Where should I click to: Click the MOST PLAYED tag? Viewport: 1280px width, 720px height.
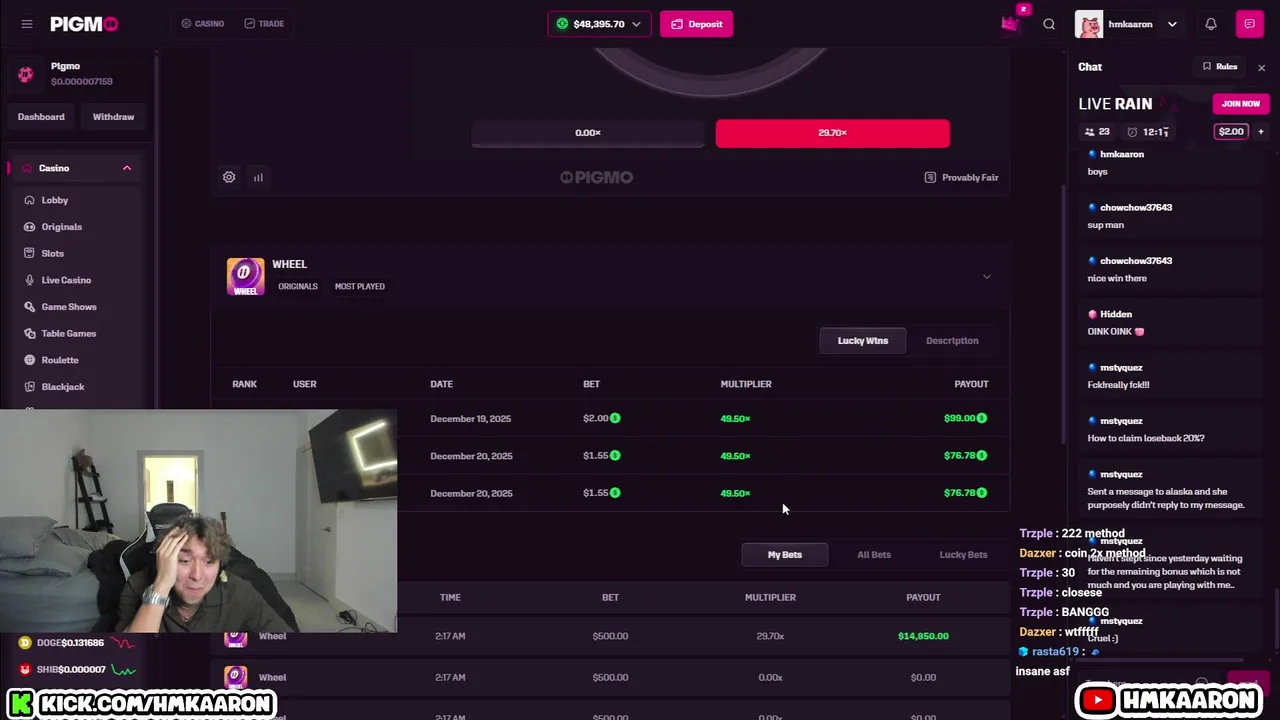coord(360,287)
